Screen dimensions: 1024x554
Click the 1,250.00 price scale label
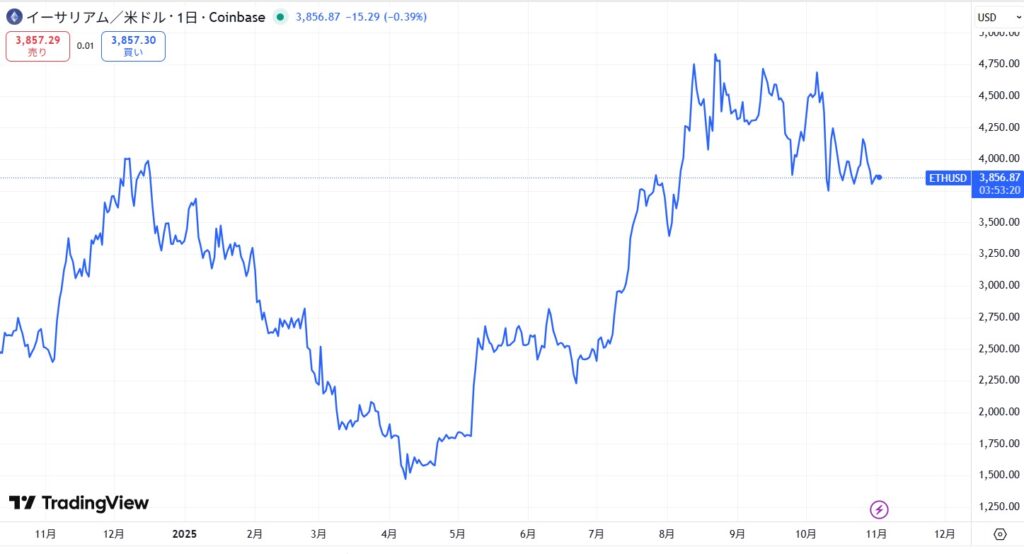tap(997, 506)
